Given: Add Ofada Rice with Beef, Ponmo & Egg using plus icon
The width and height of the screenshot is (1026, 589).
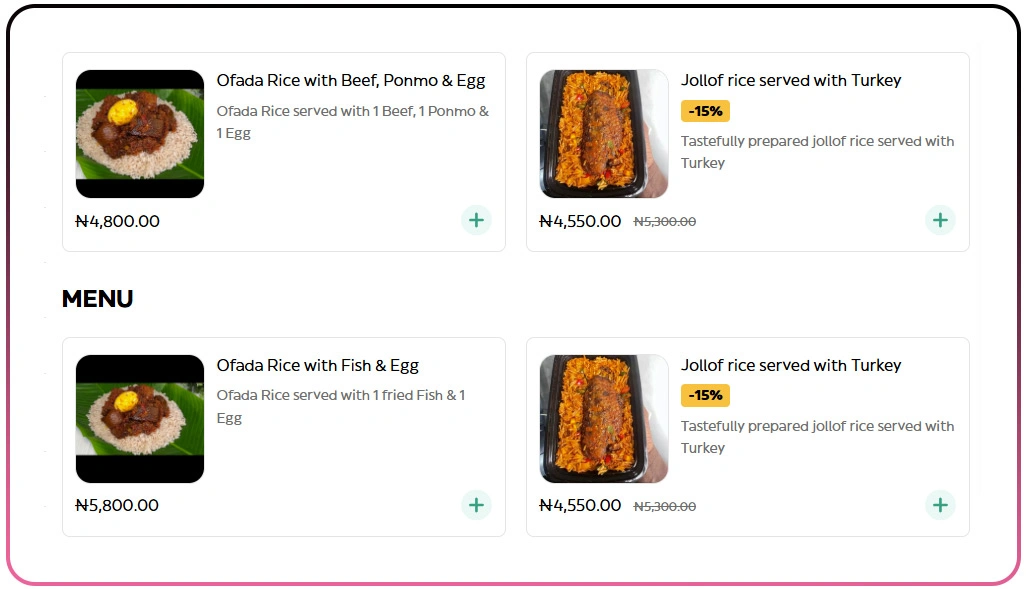Looking at the screenshot, I should (x=476, y=221).
